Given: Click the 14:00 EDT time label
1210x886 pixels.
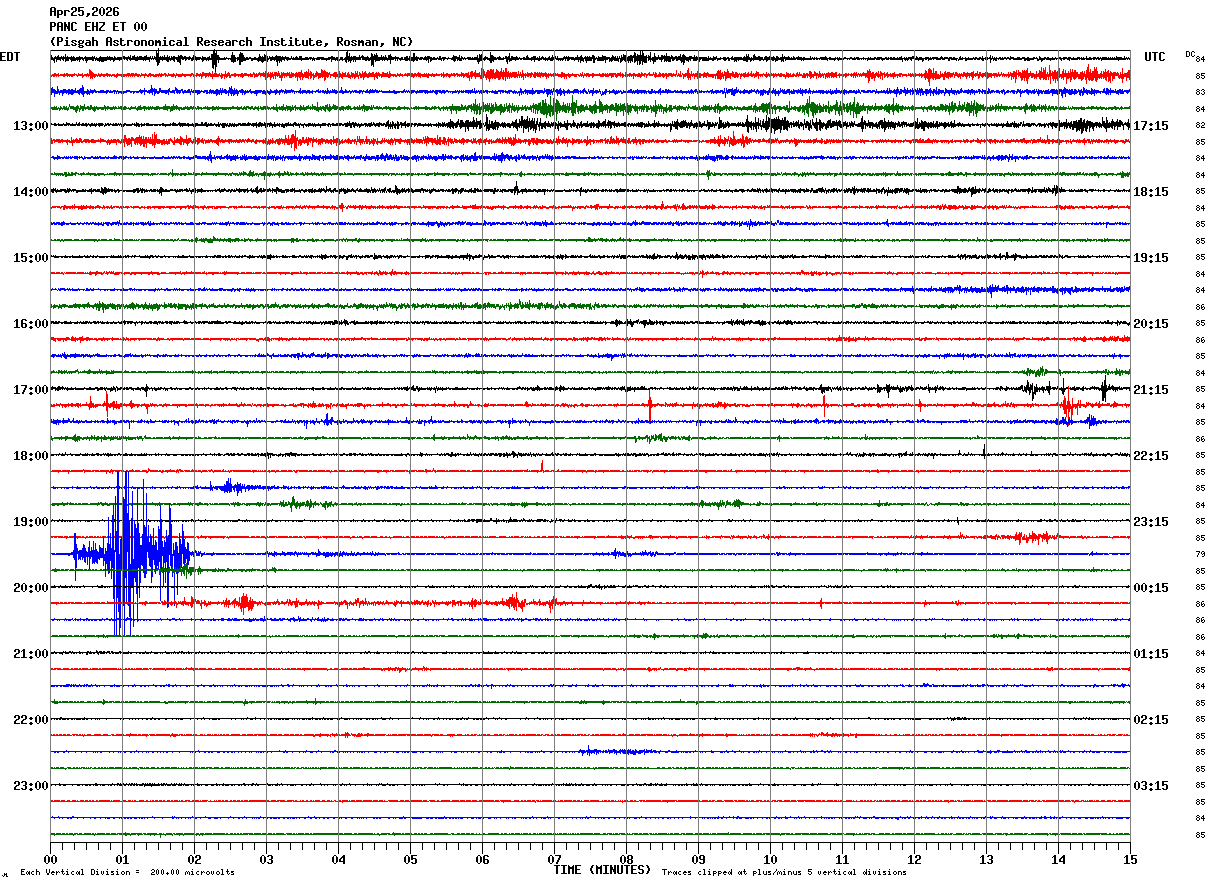Looking at the screenshot, I should 31,192.
